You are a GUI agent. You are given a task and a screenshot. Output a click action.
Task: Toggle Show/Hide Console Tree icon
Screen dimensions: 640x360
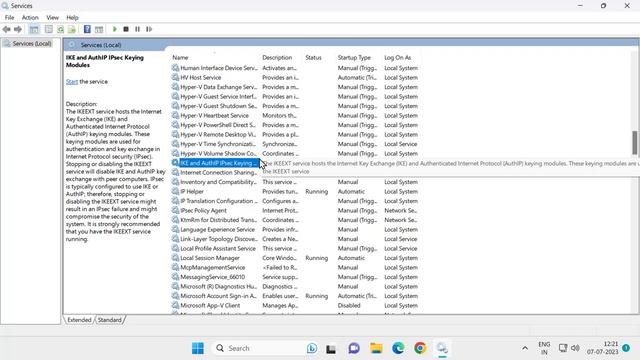34,29
